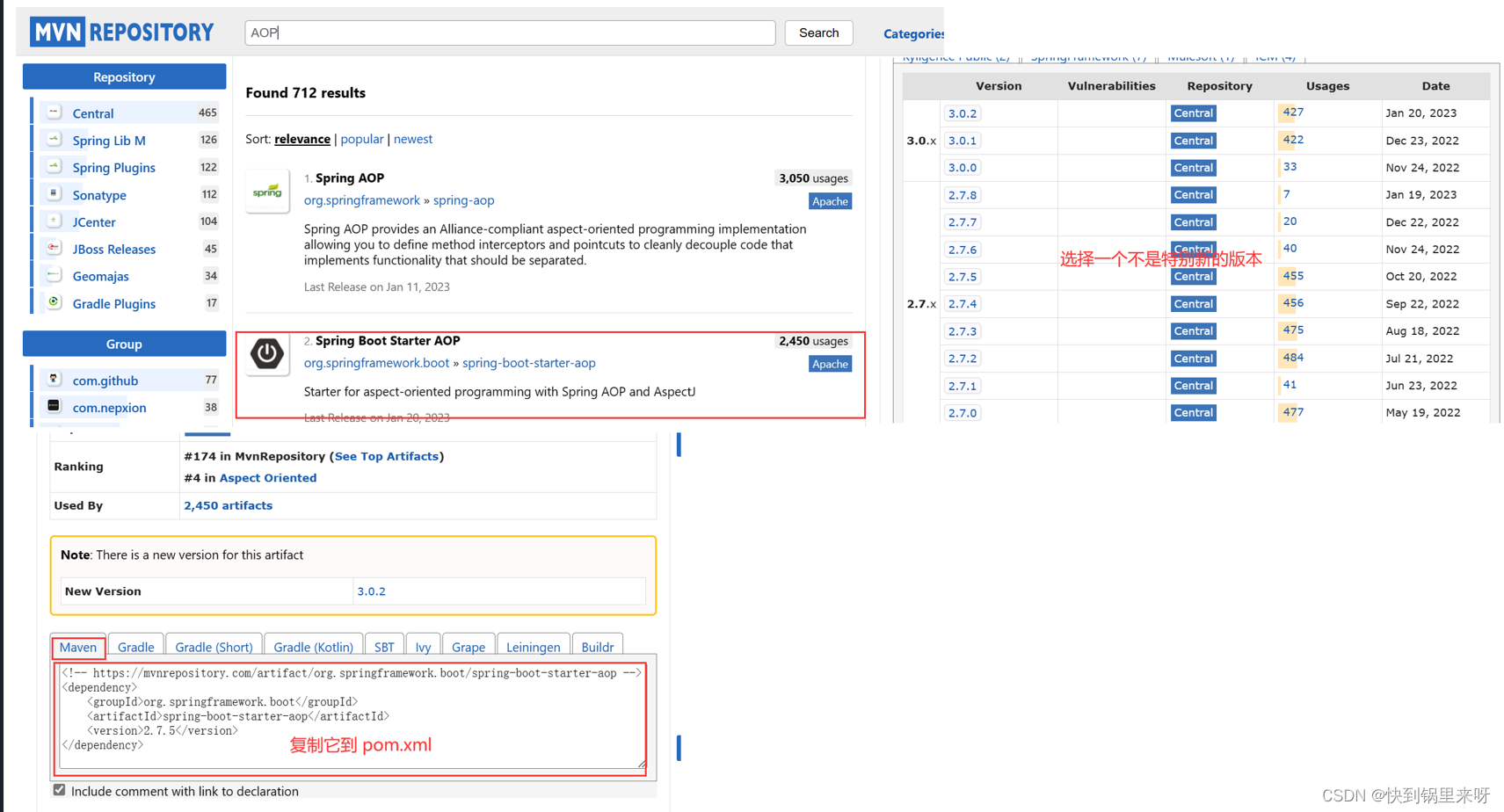Click the MVN Repository logo

(x=122, y=33)
